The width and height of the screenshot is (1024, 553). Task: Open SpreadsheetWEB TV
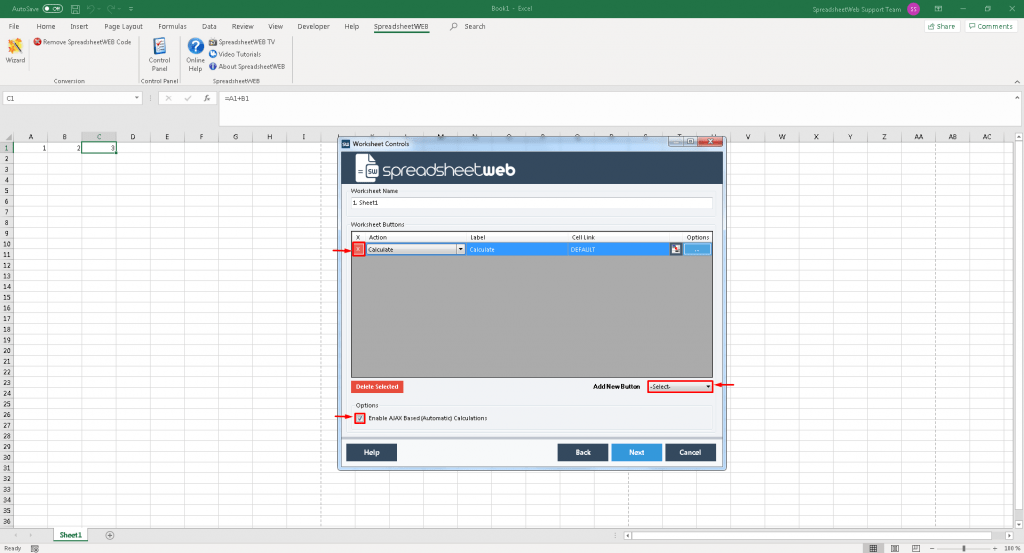tap(242, 42)
